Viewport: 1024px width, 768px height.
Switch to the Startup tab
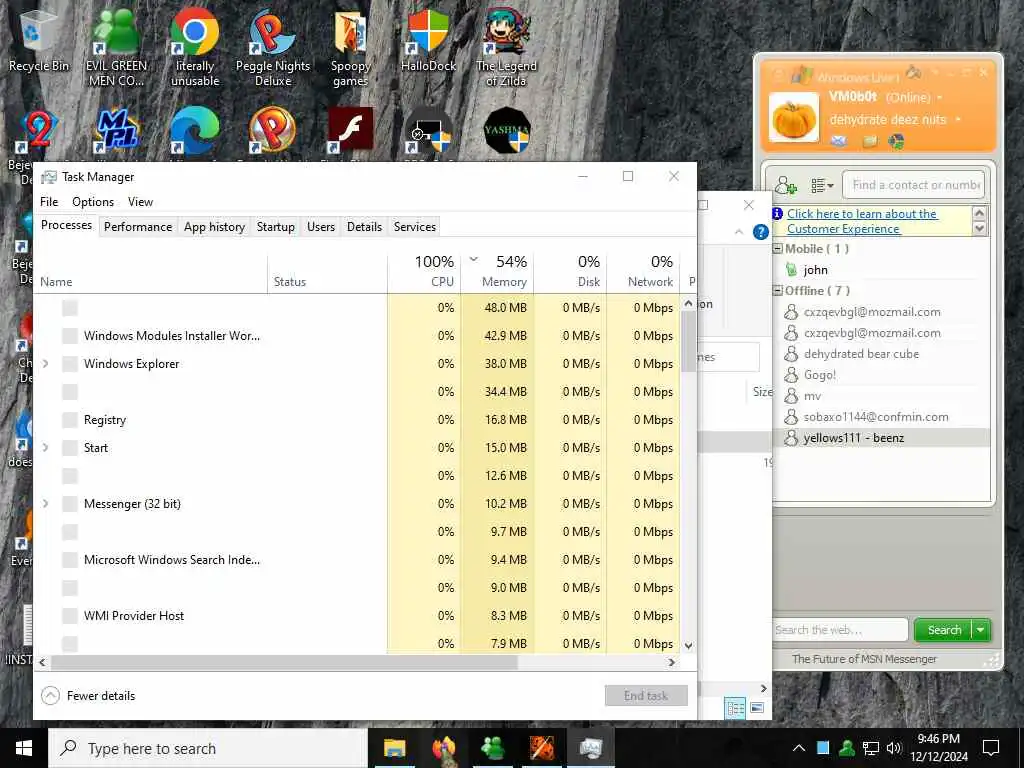(x=276, y=227)
